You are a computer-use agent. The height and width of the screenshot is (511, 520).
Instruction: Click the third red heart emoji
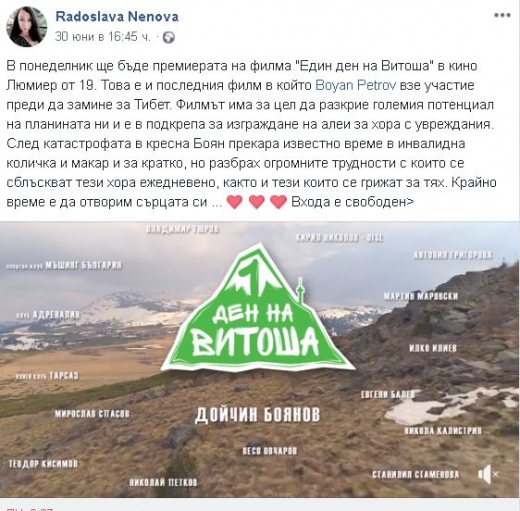coord(279,202)
